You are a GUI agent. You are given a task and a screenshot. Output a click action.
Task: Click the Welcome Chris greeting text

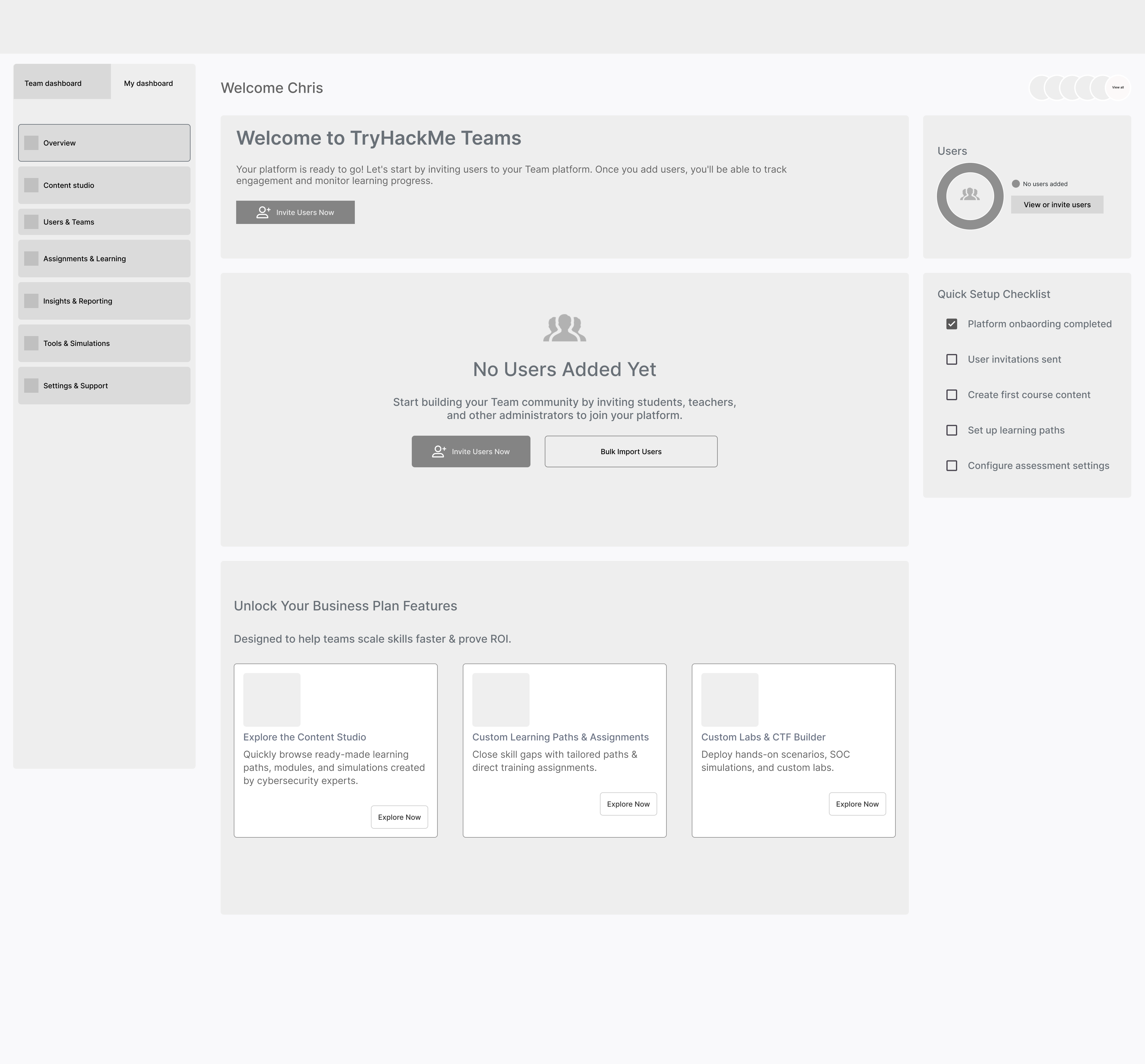272,88
